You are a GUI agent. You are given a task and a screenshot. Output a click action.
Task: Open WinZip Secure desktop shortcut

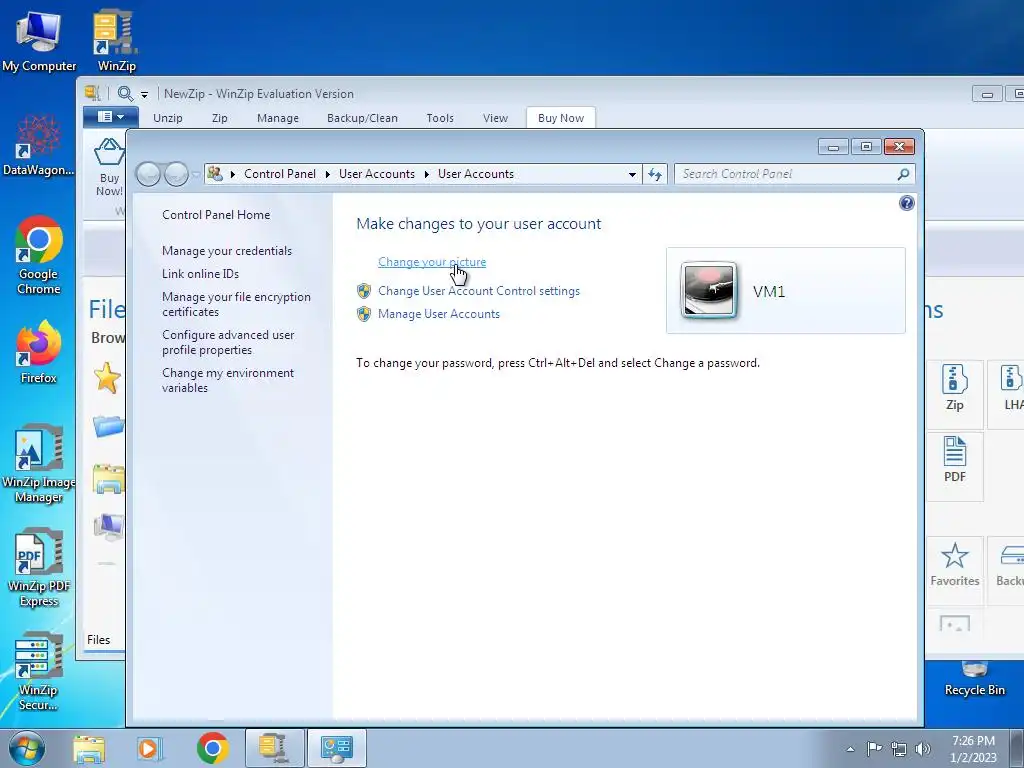pos(39,672)
